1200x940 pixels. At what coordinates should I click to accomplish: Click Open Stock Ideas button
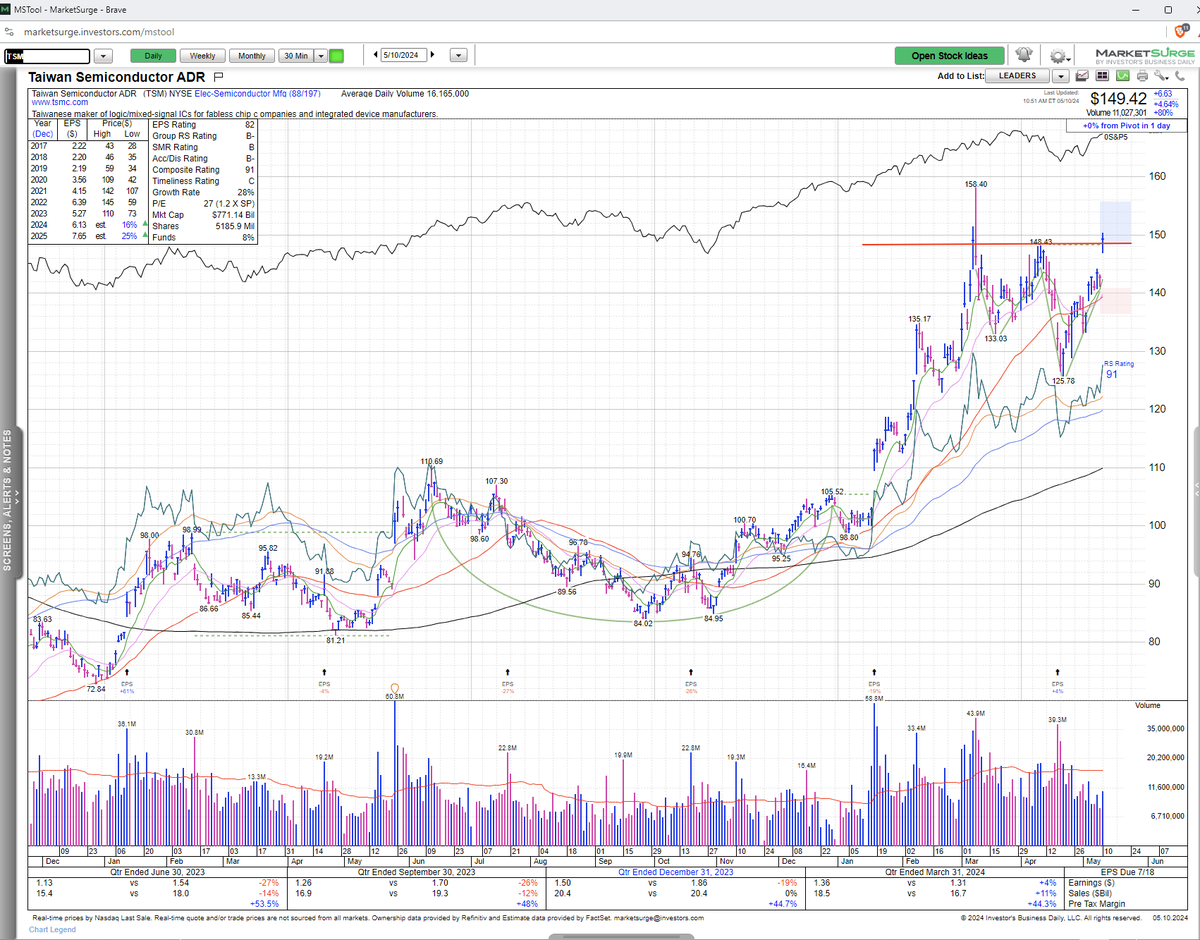pyautogui.click(x=949, y=56)
